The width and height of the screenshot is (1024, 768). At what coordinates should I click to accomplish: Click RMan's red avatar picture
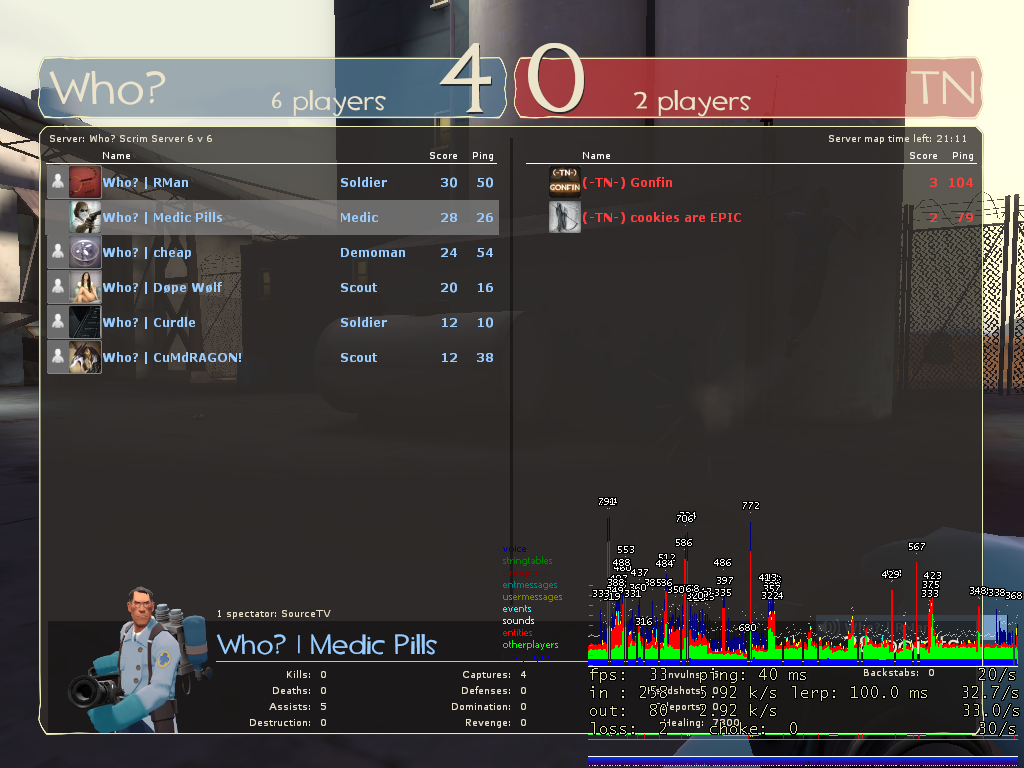(85, 182)
